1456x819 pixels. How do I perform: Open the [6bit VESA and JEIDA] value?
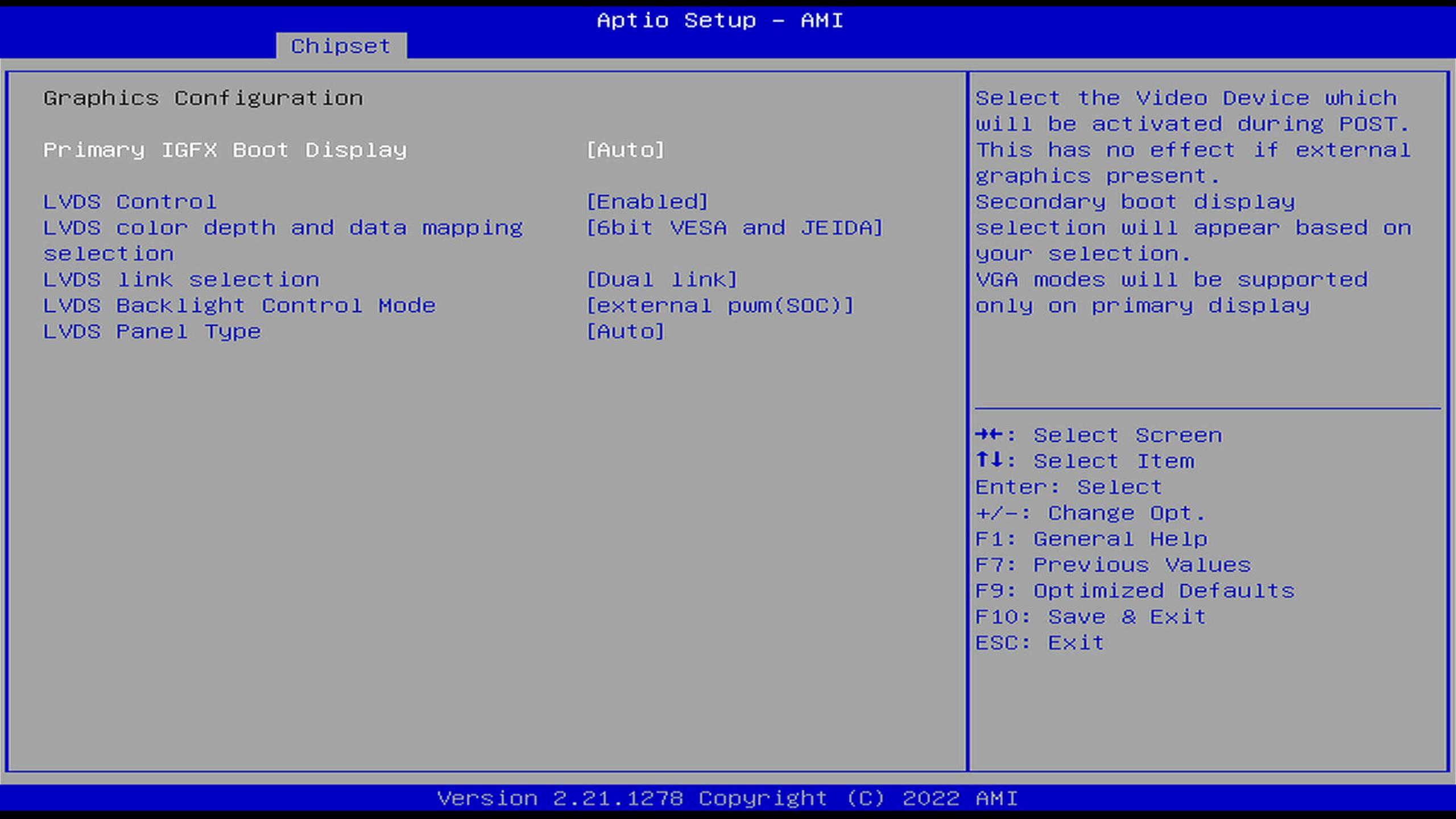[734, 228]
